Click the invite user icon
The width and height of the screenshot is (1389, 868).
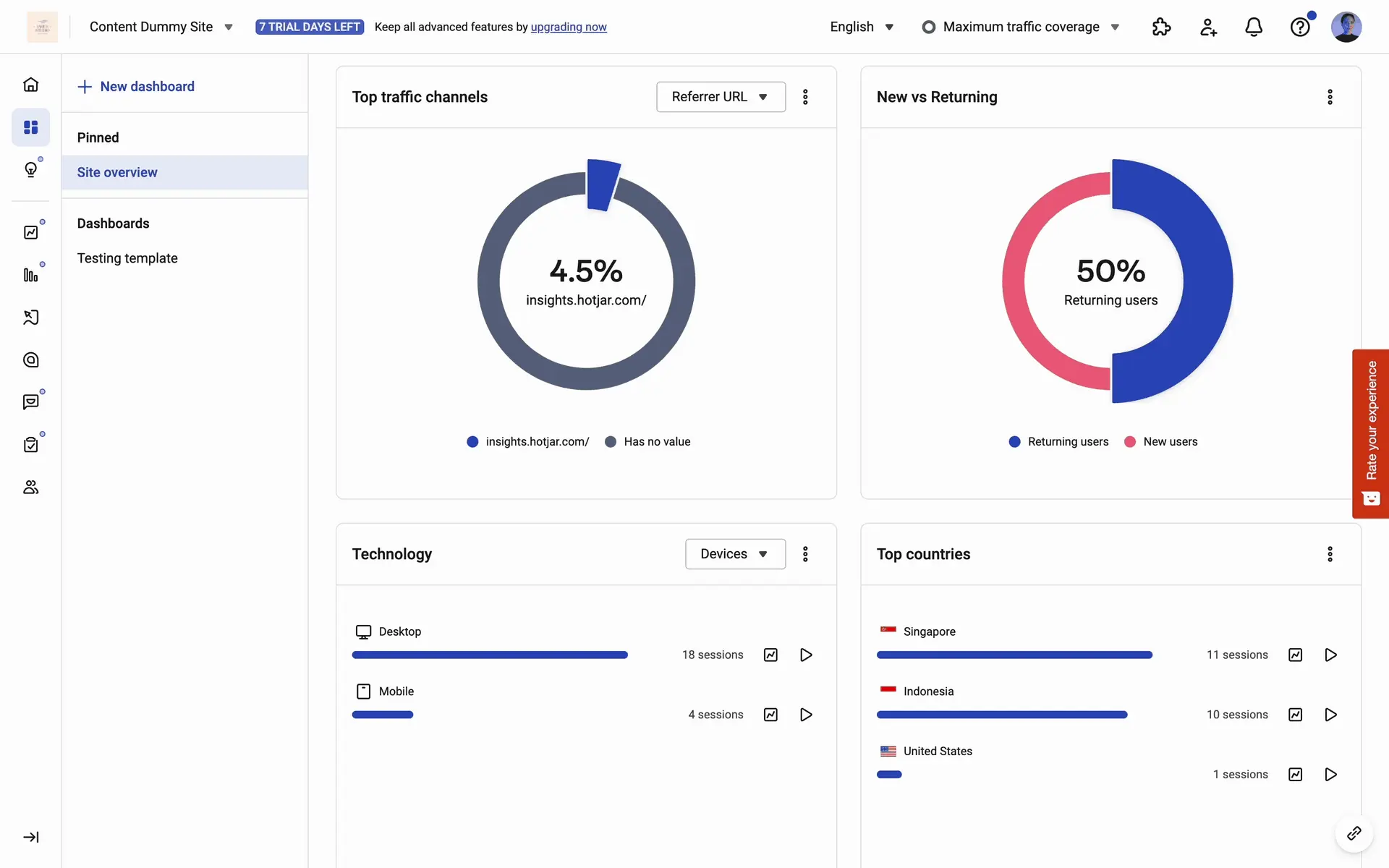(x=1207, y=27)
